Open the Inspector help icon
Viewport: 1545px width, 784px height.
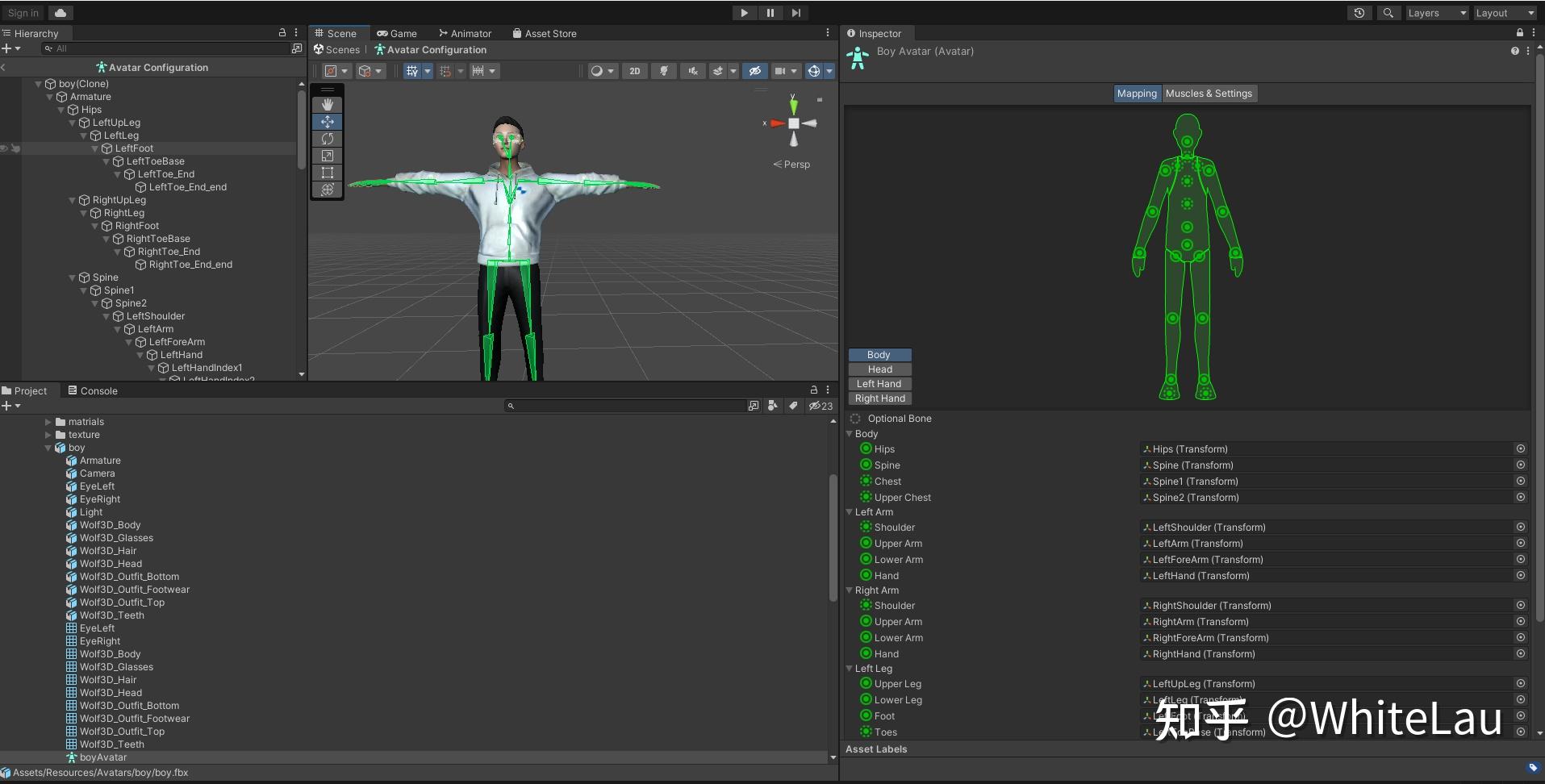pos(1514,51)
